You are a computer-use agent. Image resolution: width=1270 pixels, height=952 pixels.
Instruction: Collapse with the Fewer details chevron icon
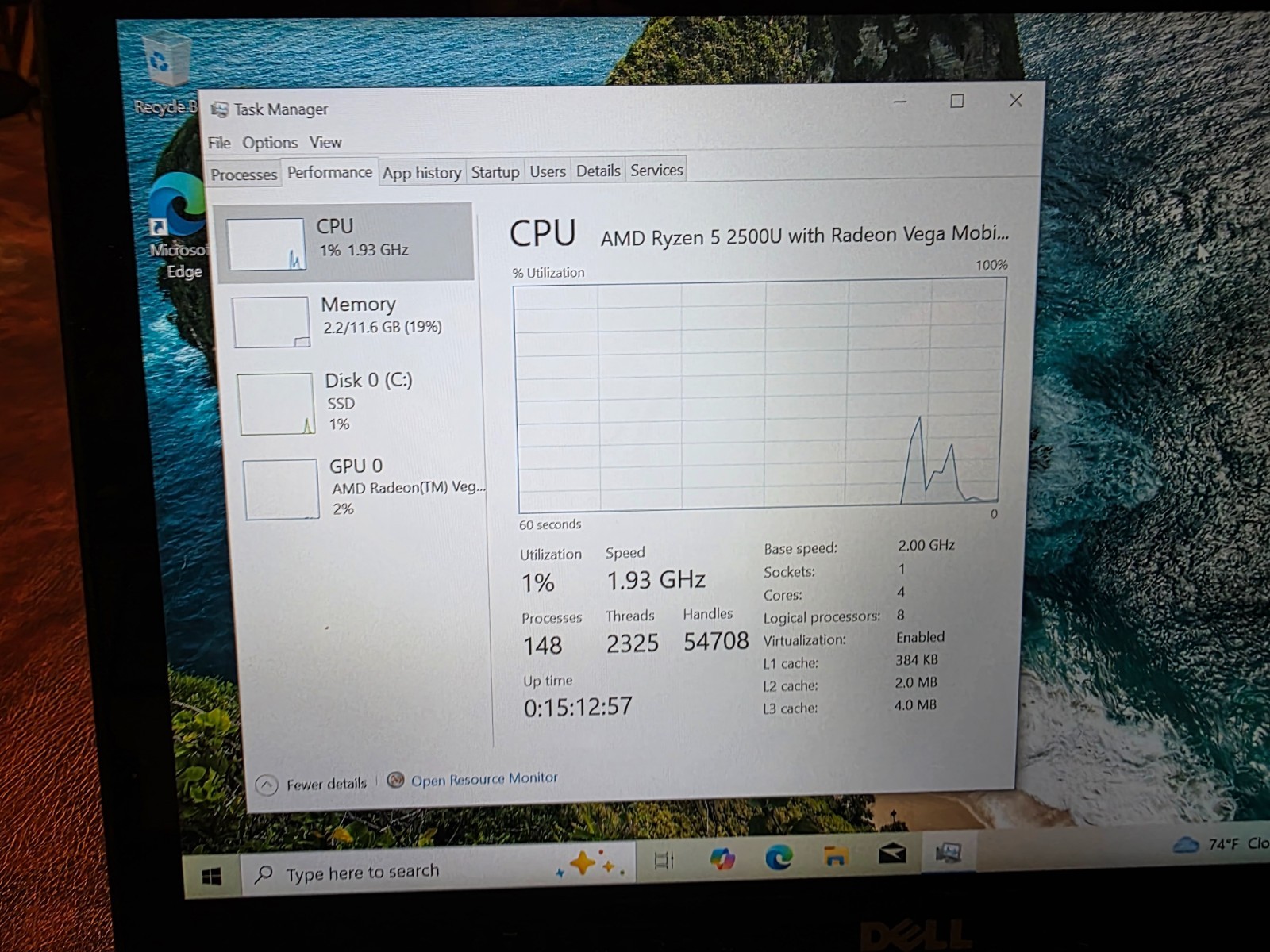pyautogui.click(x=267, y=785)
